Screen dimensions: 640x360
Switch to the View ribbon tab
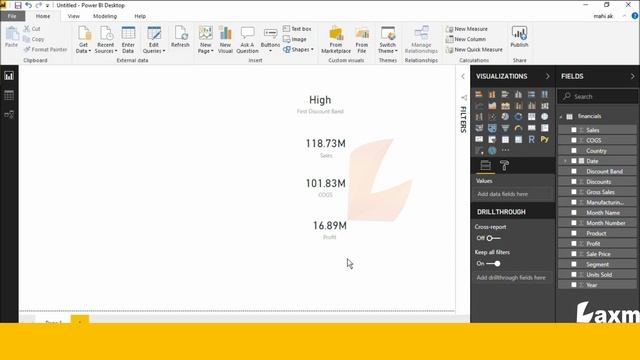(x=73, y=16)
